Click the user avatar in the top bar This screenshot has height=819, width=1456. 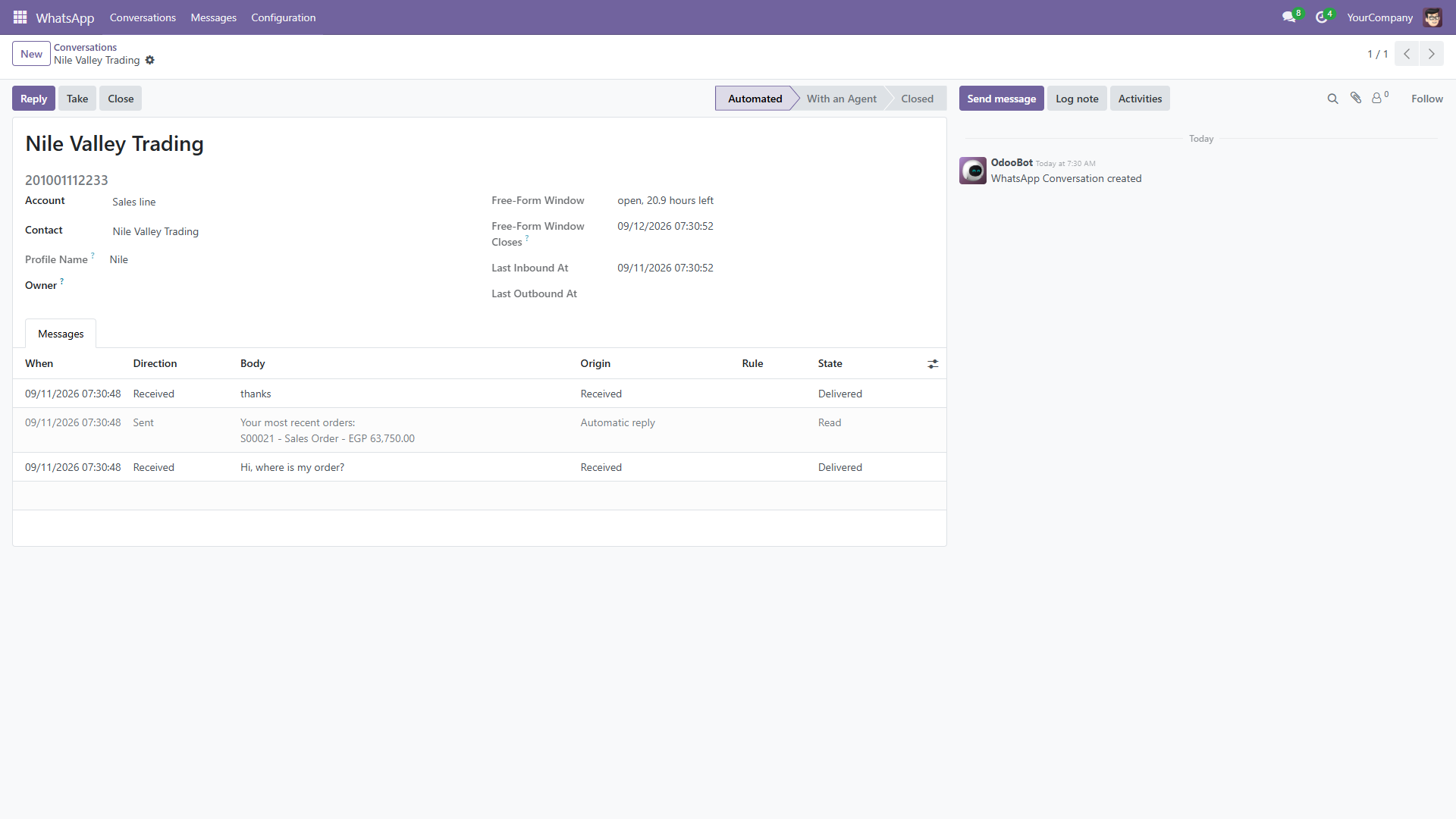(x=1432, y=17)
